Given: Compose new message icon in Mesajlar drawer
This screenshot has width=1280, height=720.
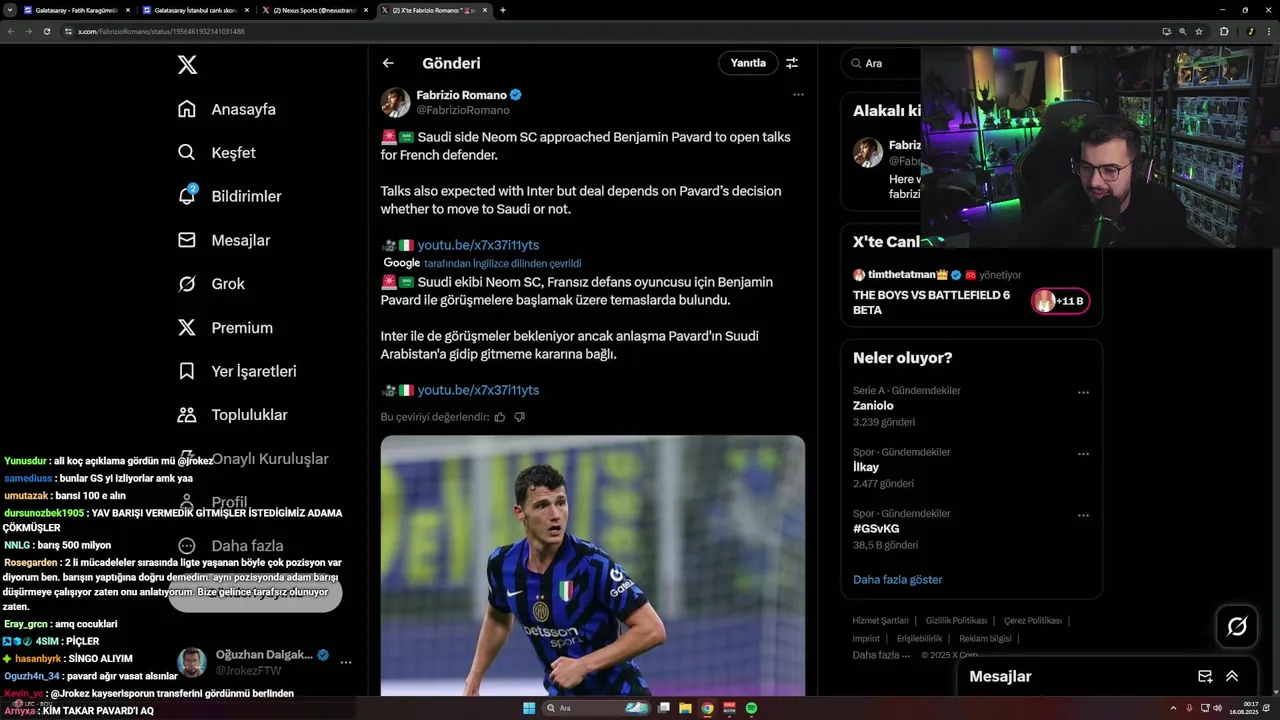Looking at the screenshot, I should tap(1205, 676).
